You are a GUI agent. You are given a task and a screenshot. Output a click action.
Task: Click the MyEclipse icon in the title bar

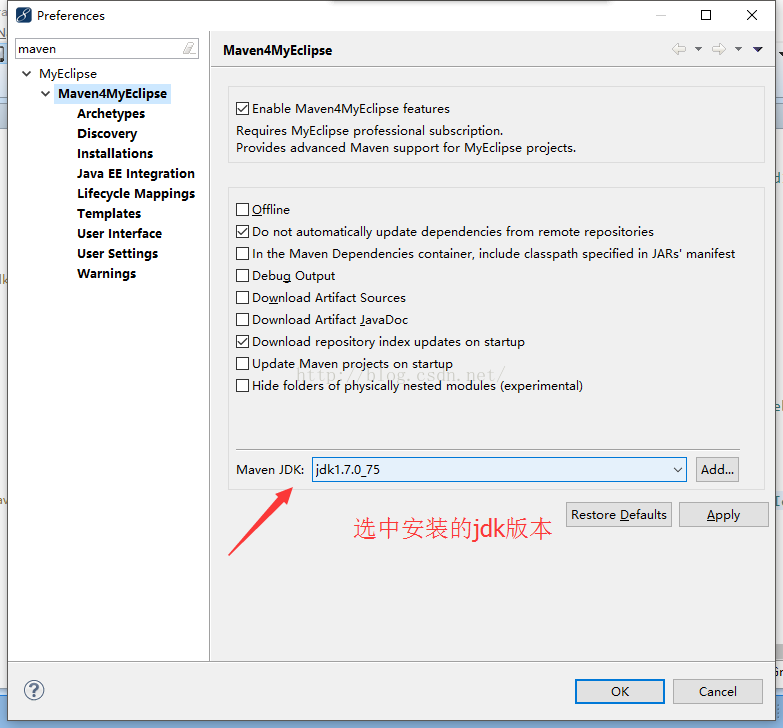pyautogui.click(x=23, y=15)
